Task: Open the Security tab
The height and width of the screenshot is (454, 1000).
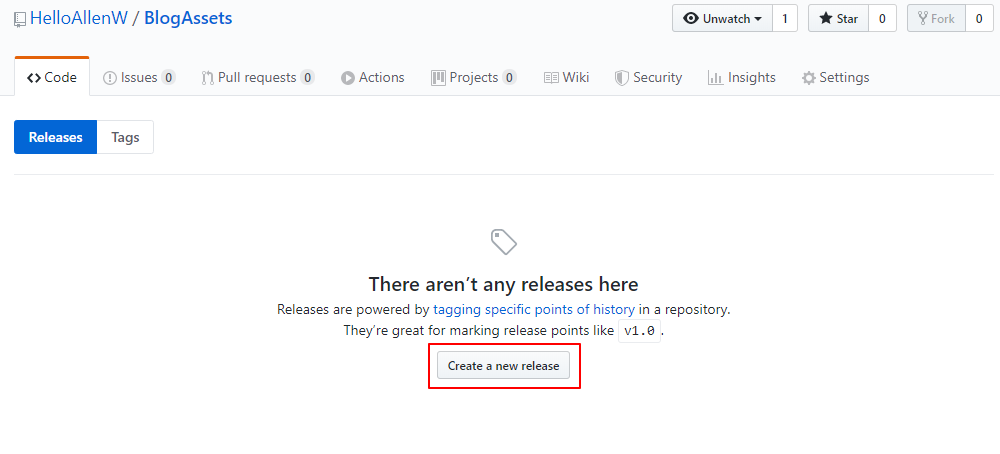Action: 648,77
